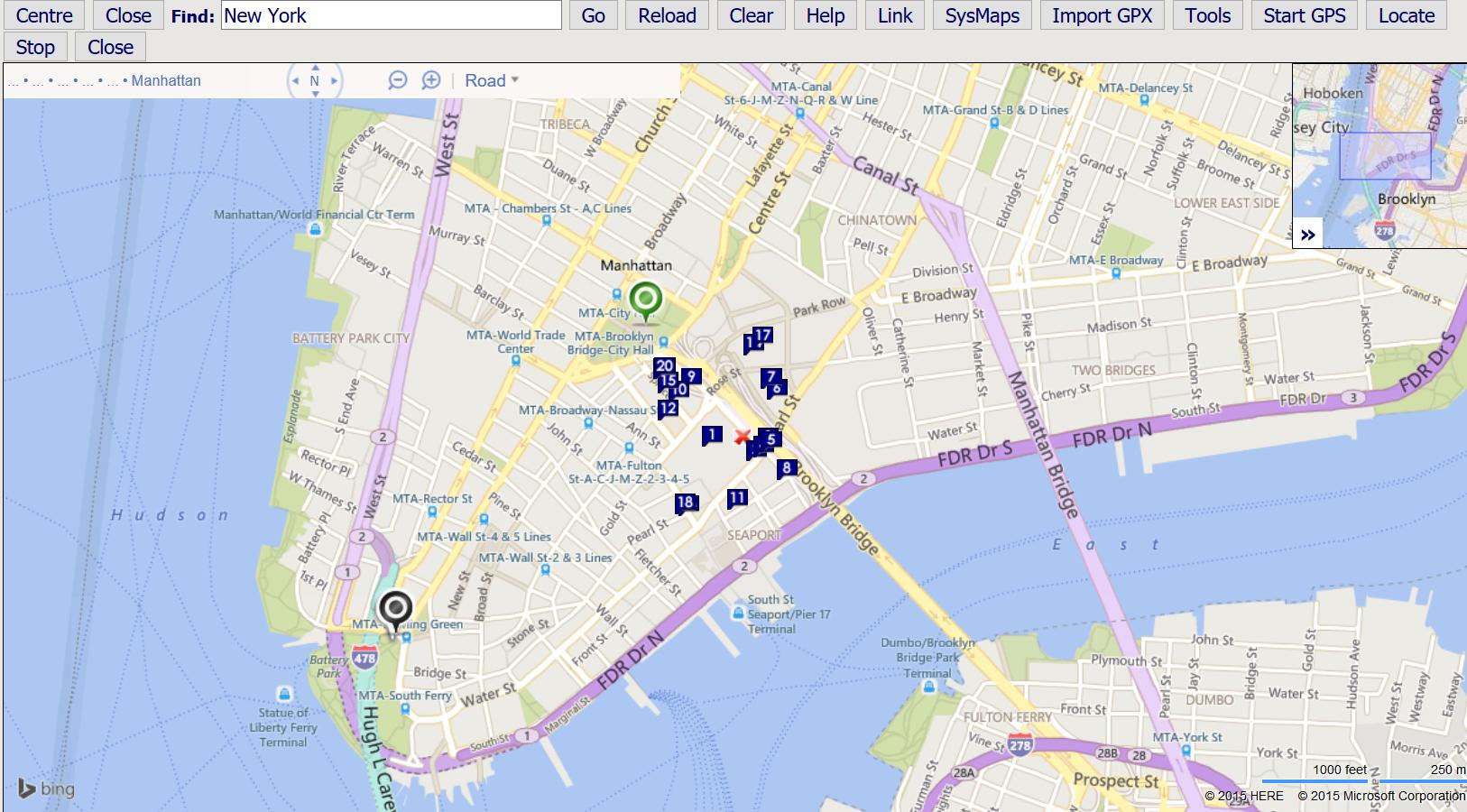The height and width of the screenshot is (812, 1467).
Task: Select waypoint flag 11
Action: (x=737, y=498)
